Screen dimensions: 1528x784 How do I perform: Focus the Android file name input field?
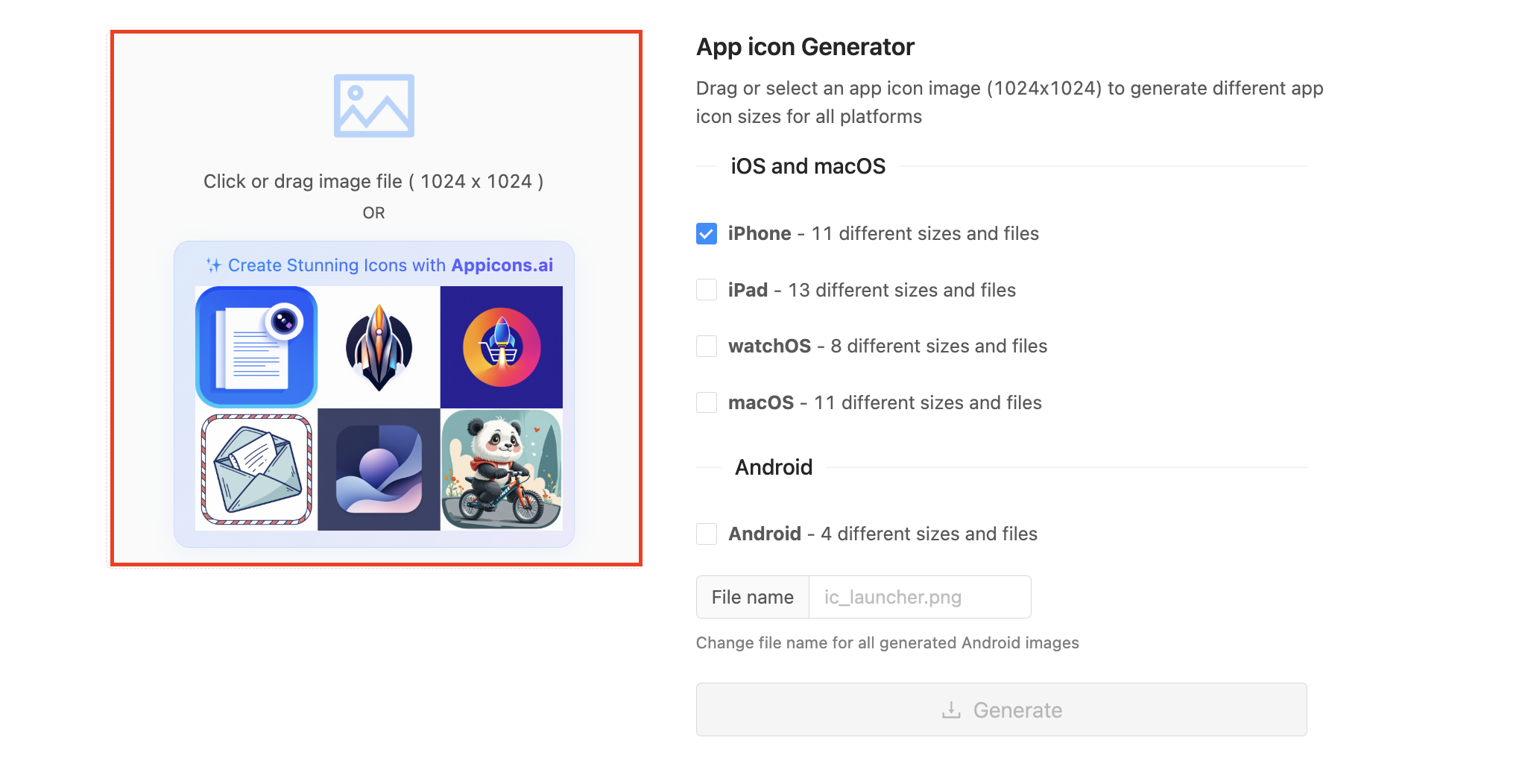point(919,597)
